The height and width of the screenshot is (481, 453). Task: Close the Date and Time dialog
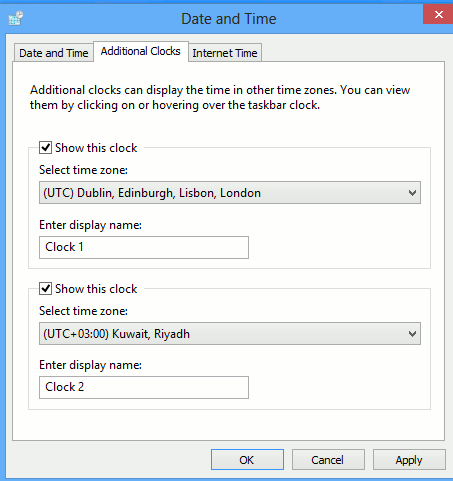tap(438, 14)
